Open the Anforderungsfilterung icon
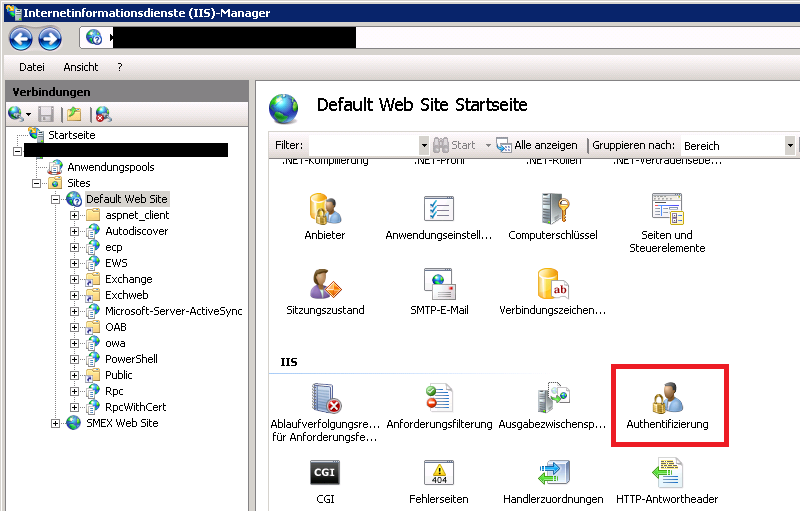 coord(439,400)
